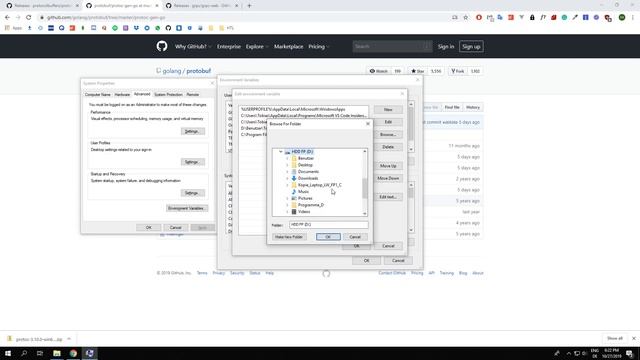
Task: Click the Folder name input field
Action: (x=329, y=224)
